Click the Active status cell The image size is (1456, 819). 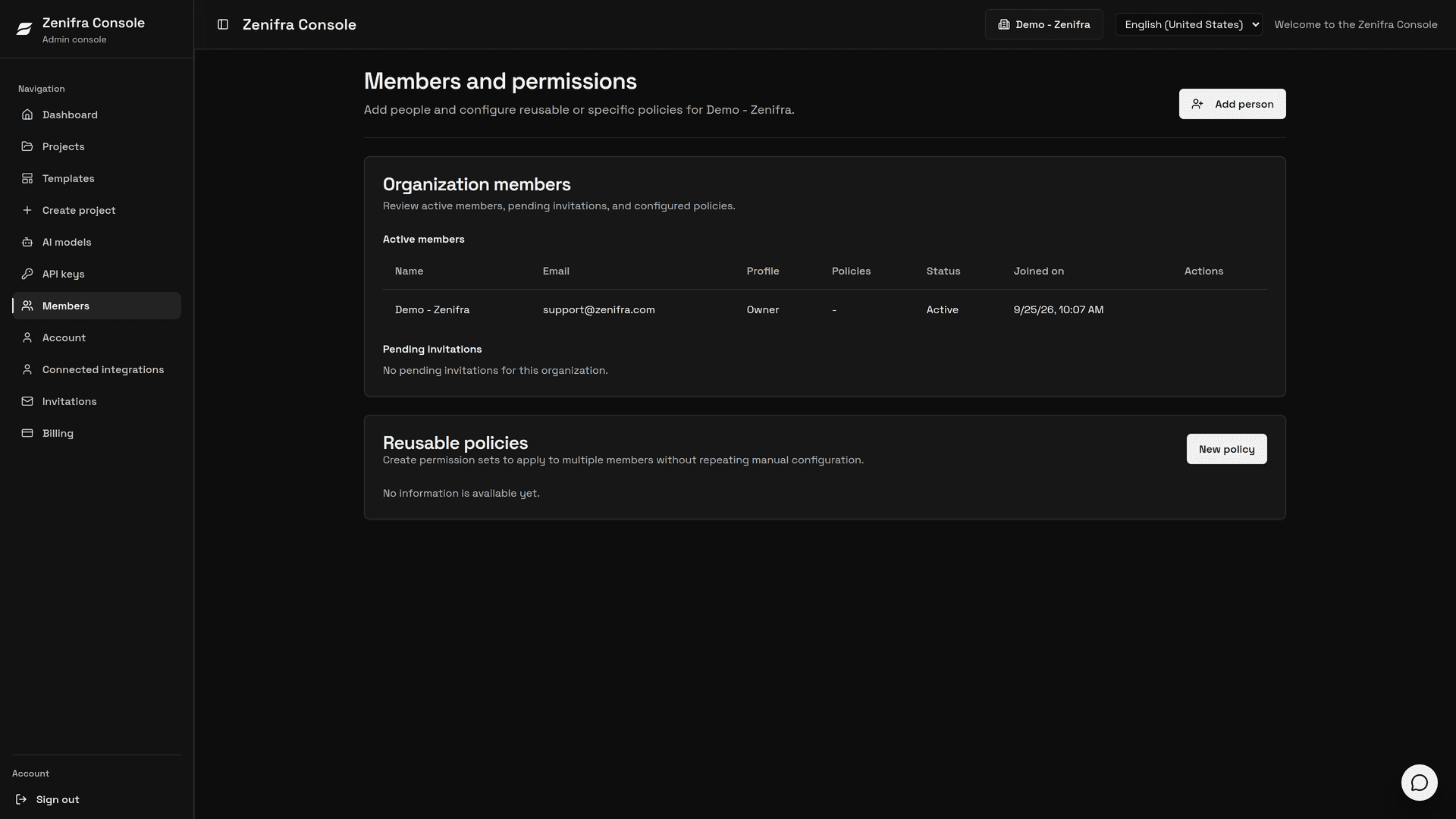(x=942, y=309)
